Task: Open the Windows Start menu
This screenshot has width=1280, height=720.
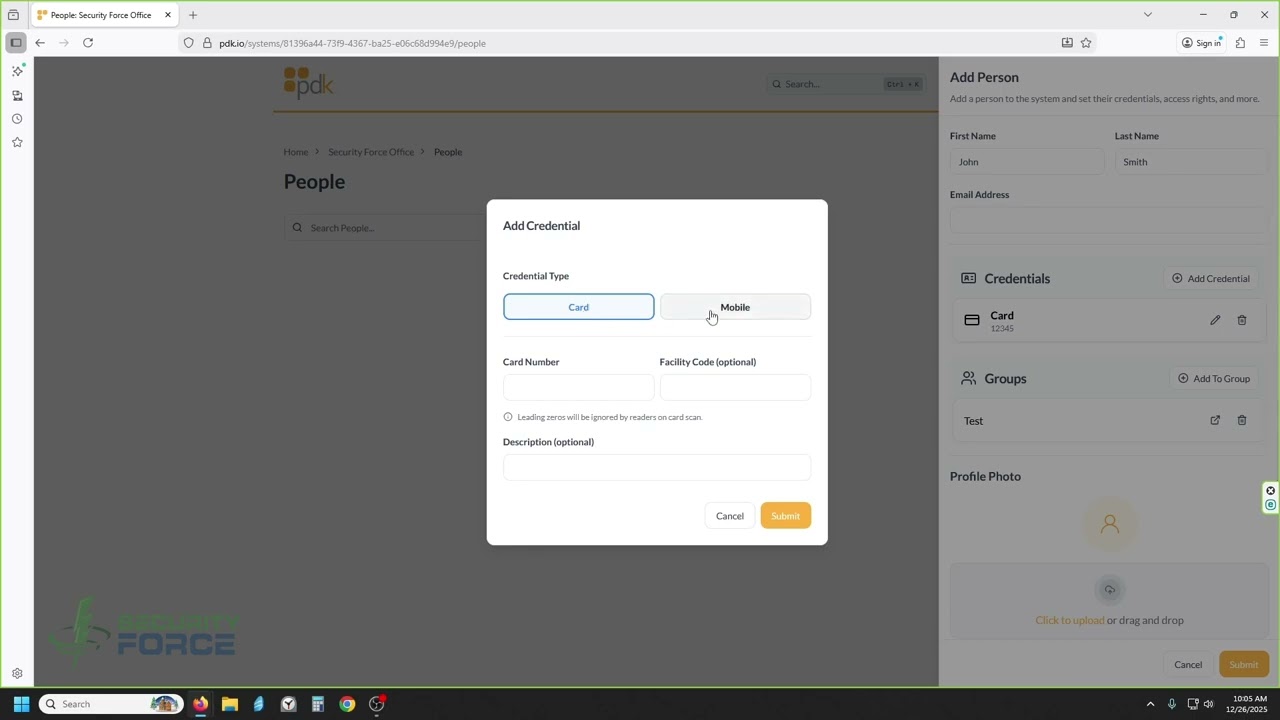Action: [x=21, y=704]
